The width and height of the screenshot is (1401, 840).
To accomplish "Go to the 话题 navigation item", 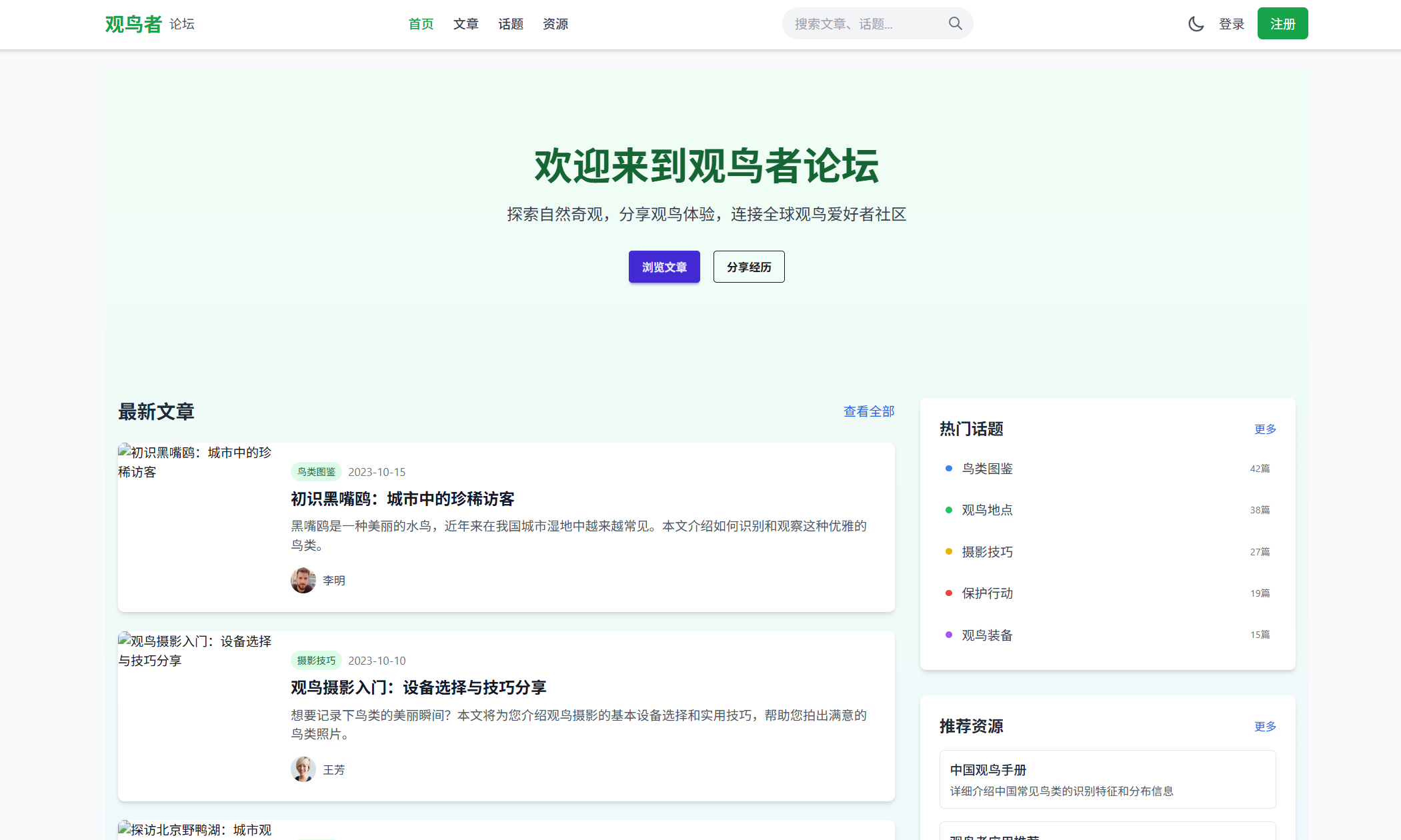I will coord(510,24).
